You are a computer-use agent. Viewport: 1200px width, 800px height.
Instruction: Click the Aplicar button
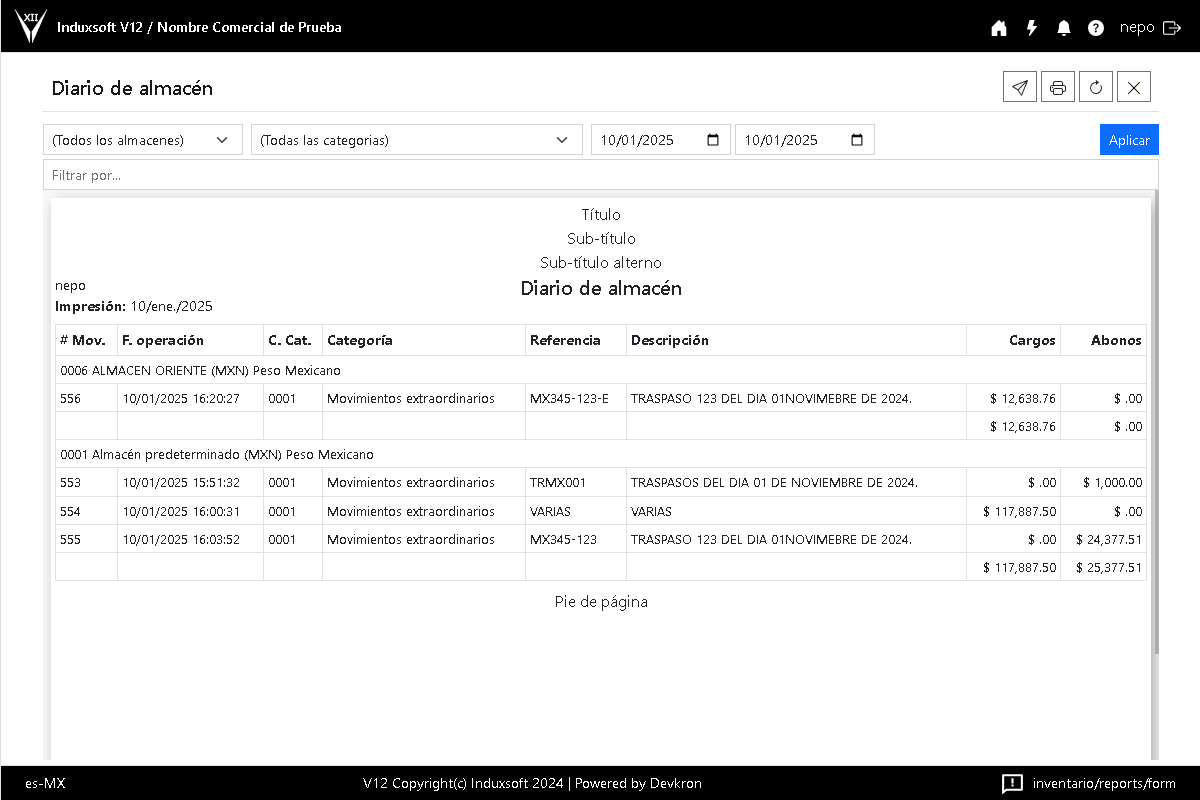[x=1129, y=140]
